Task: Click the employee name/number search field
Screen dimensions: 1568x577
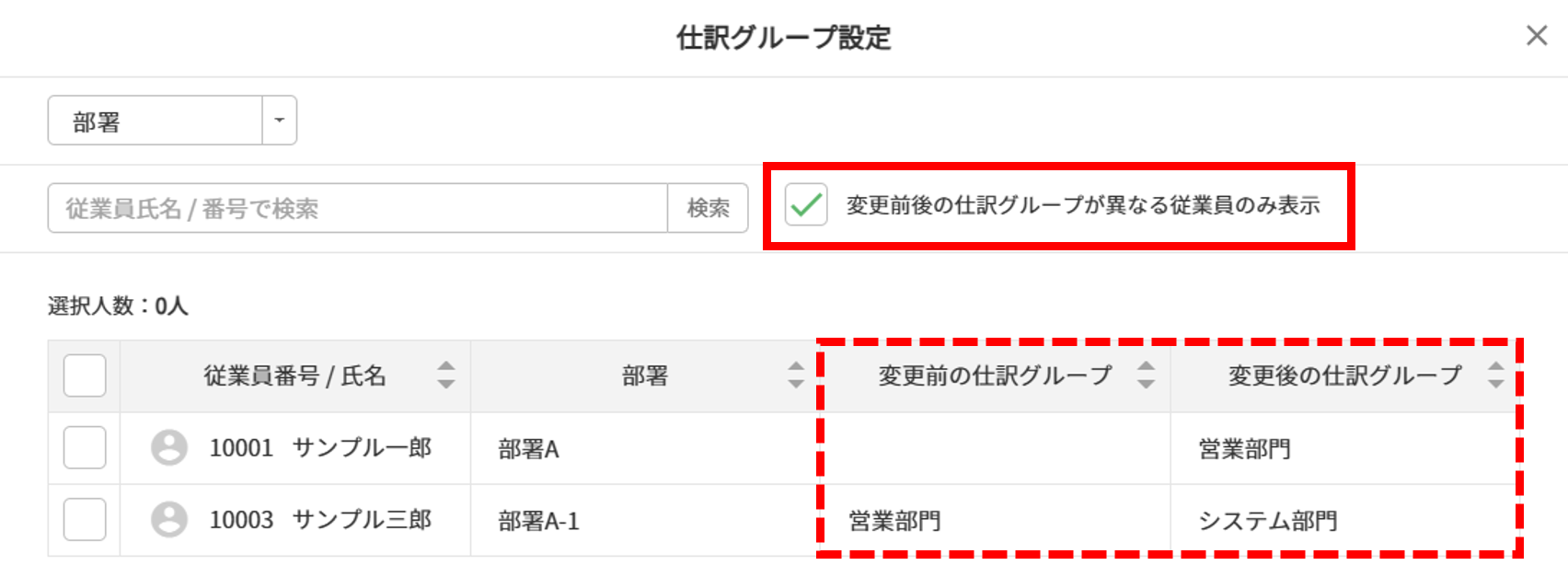Action: tap(357, 208)
